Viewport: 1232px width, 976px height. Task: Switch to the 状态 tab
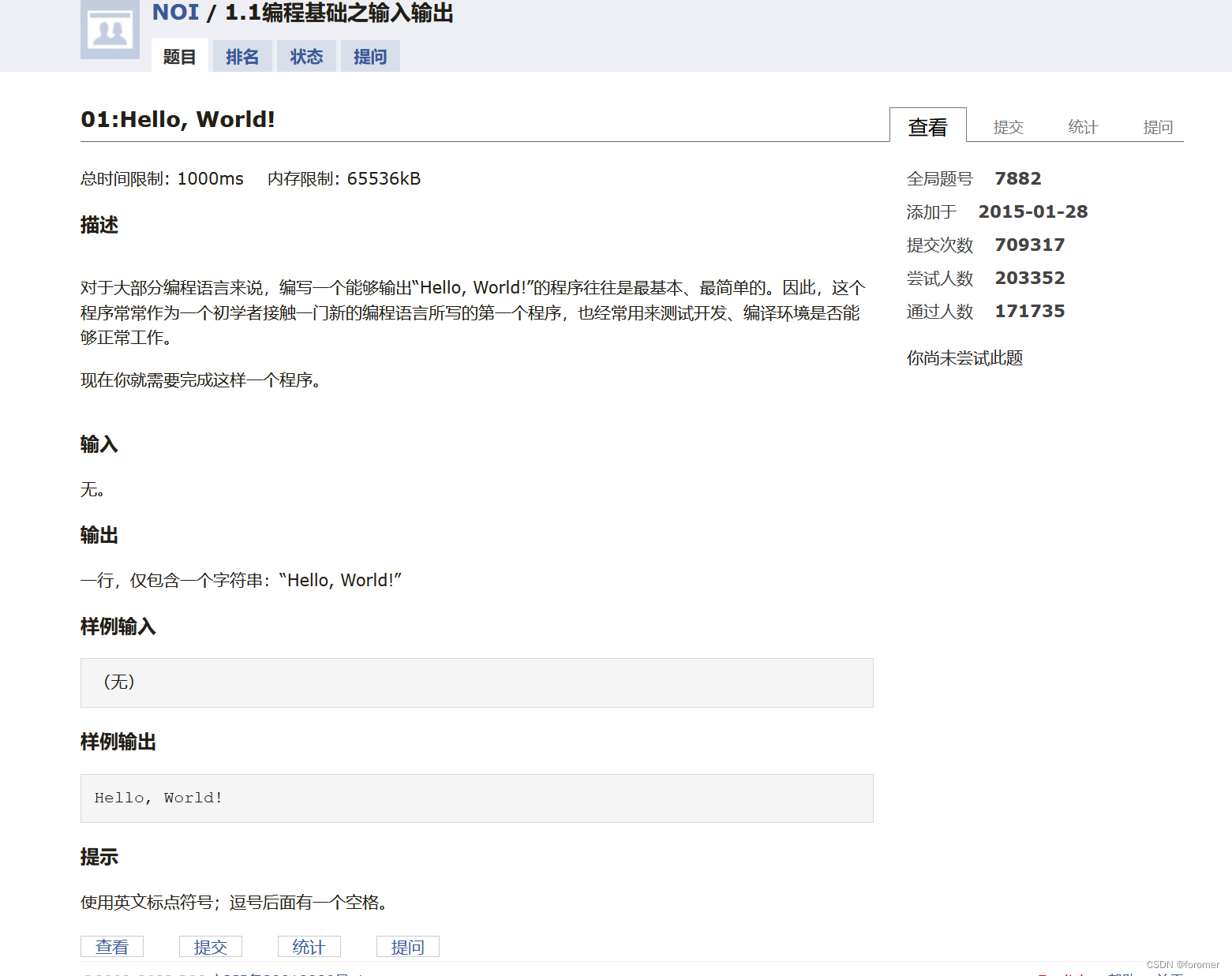coord(306,56)
